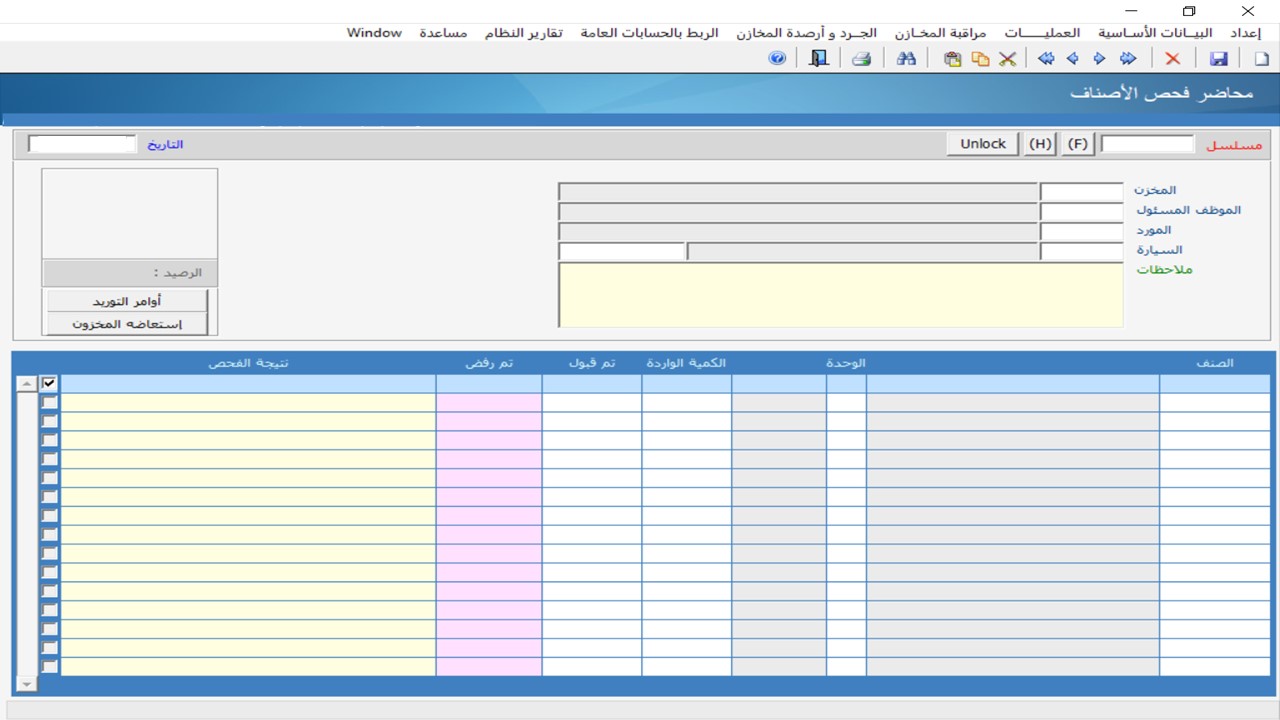Click the grid scrollbar up arrow
1280x720 pixels.
tap(27, 384)
